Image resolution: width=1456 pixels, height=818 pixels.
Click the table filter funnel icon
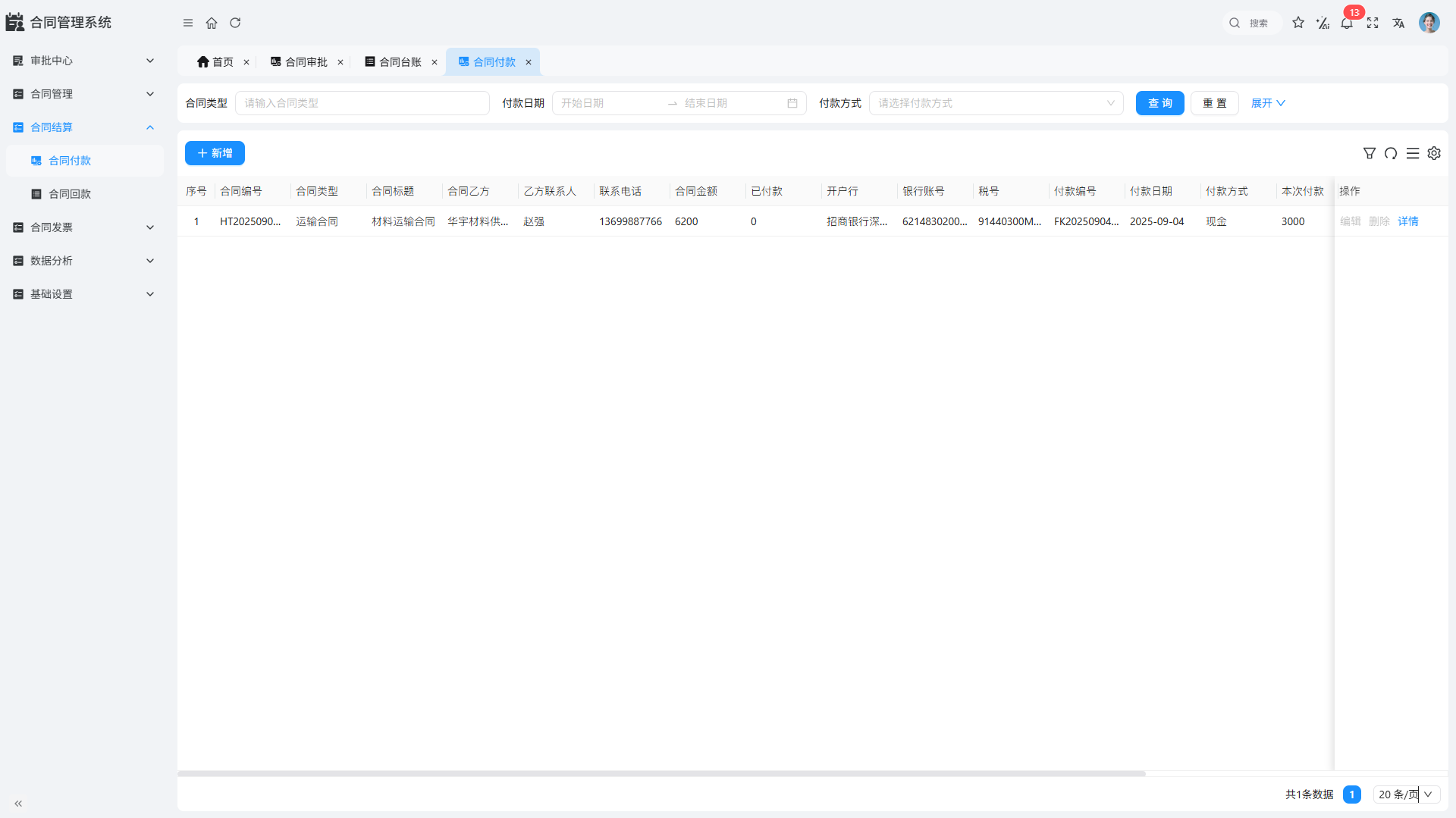[1370, 153]
